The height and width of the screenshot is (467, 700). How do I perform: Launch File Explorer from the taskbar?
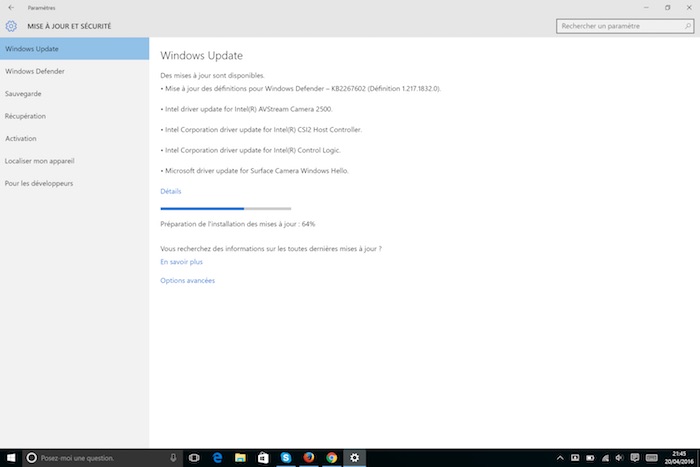pyautogui.click(x=238, y=457)
